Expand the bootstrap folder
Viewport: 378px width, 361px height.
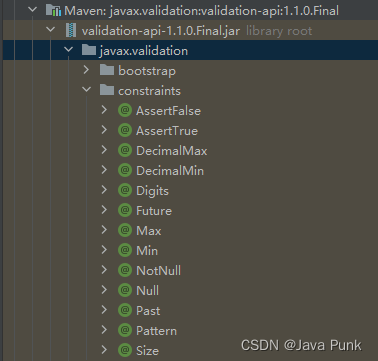click(87, 70)
